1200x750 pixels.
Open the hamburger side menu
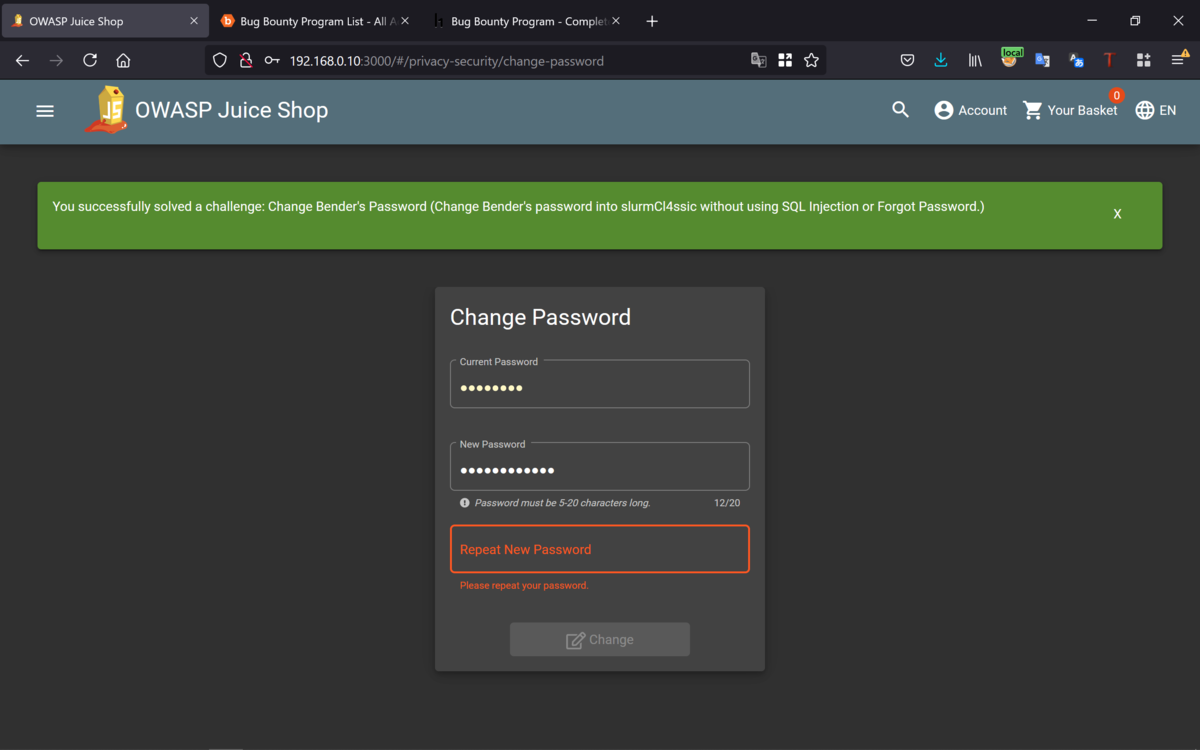[x=45, y=111]
